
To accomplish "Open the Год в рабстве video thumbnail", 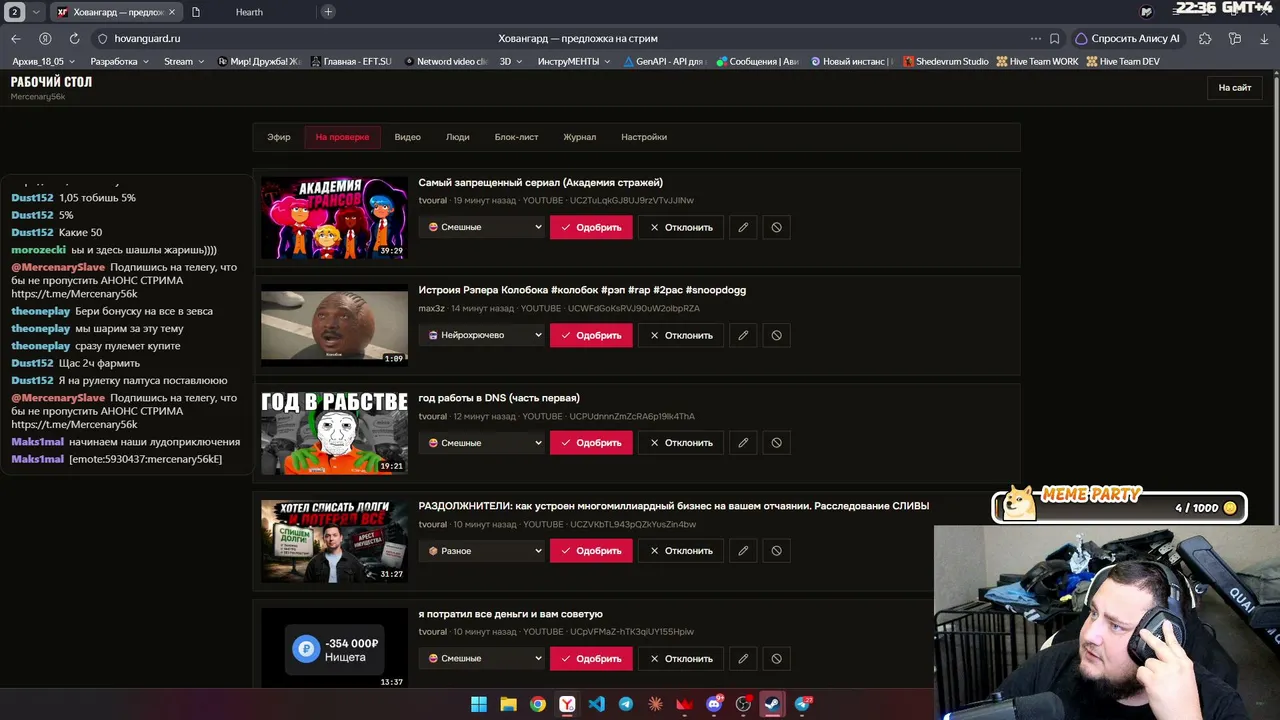I will coord(334,434).
